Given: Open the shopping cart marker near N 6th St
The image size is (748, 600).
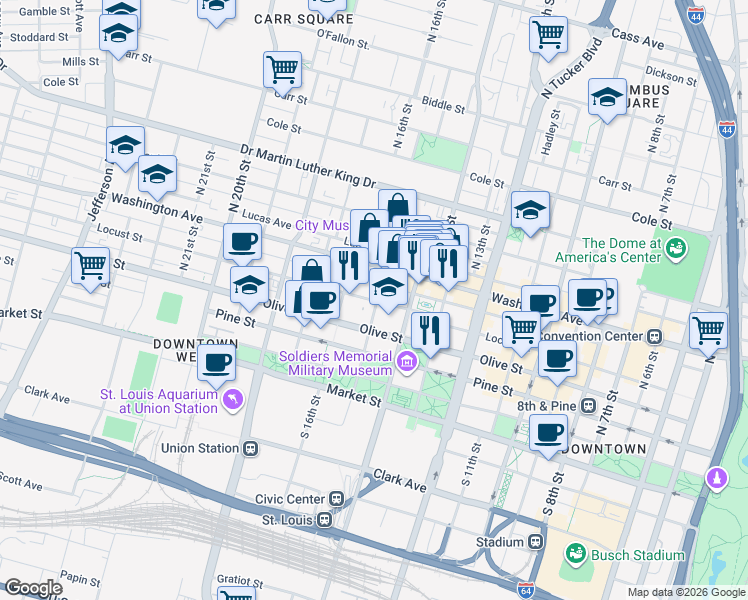Looking at the screenshot, I should point(708,333).
